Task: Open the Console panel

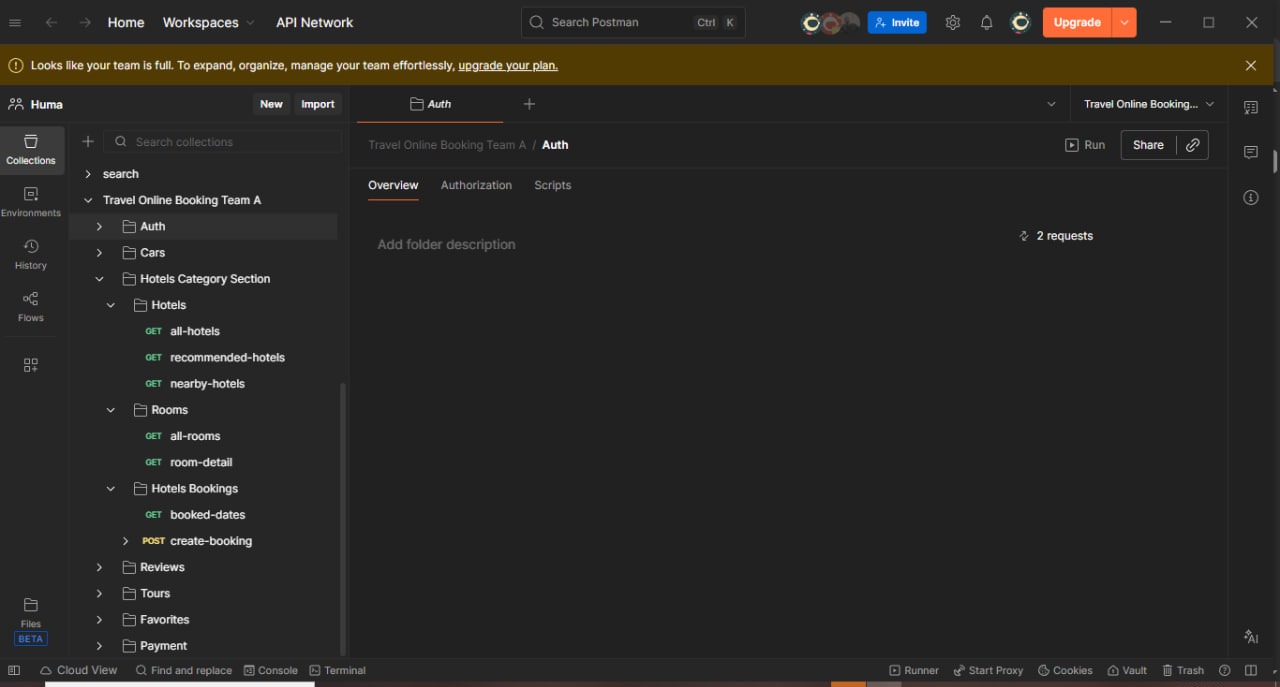Action: [270, 670]
